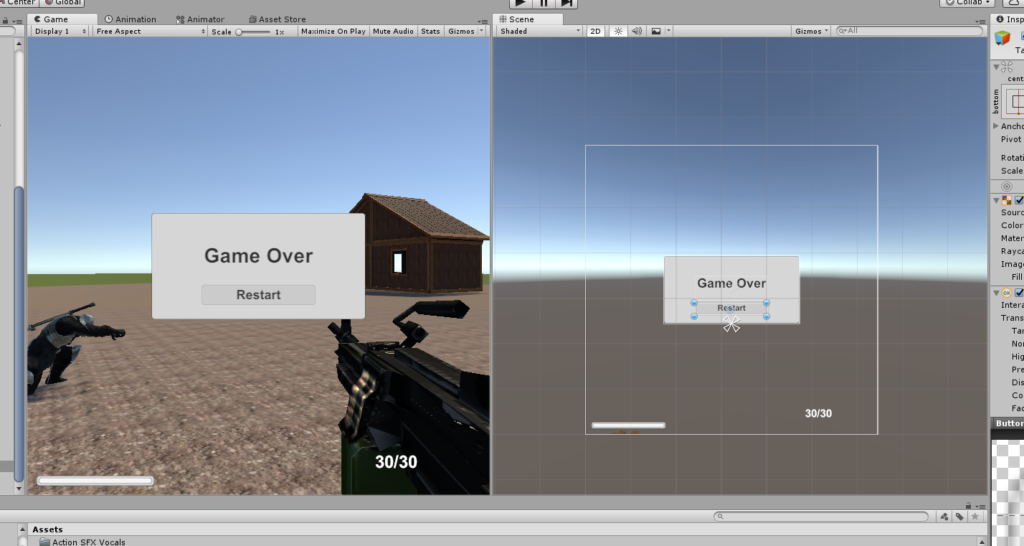The width and height of the screenshot is (1024, 546).
Task: Toggle the Global handle rotation button
Action: [x=63, y=3]
